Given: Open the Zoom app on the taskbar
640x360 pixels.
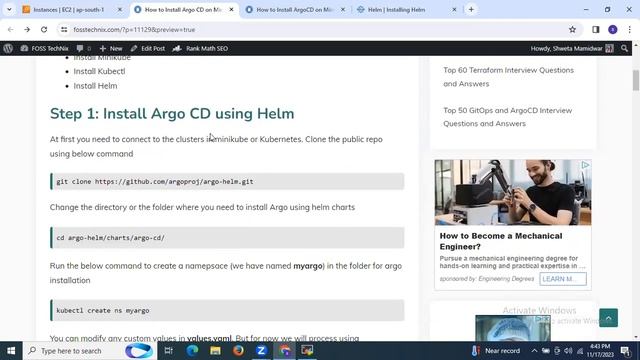Looking at the screenshot, I should tap(261, 351).
